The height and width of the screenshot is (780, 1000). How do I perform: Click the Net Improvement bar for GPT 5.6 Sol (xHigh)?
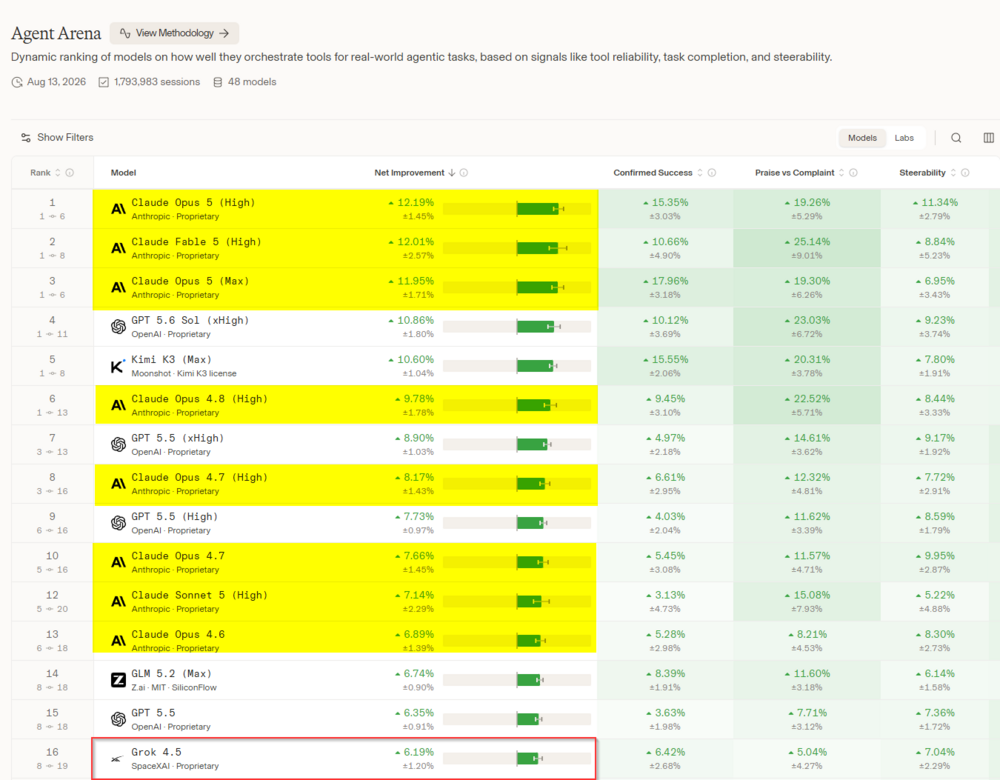tap(517, 327)
